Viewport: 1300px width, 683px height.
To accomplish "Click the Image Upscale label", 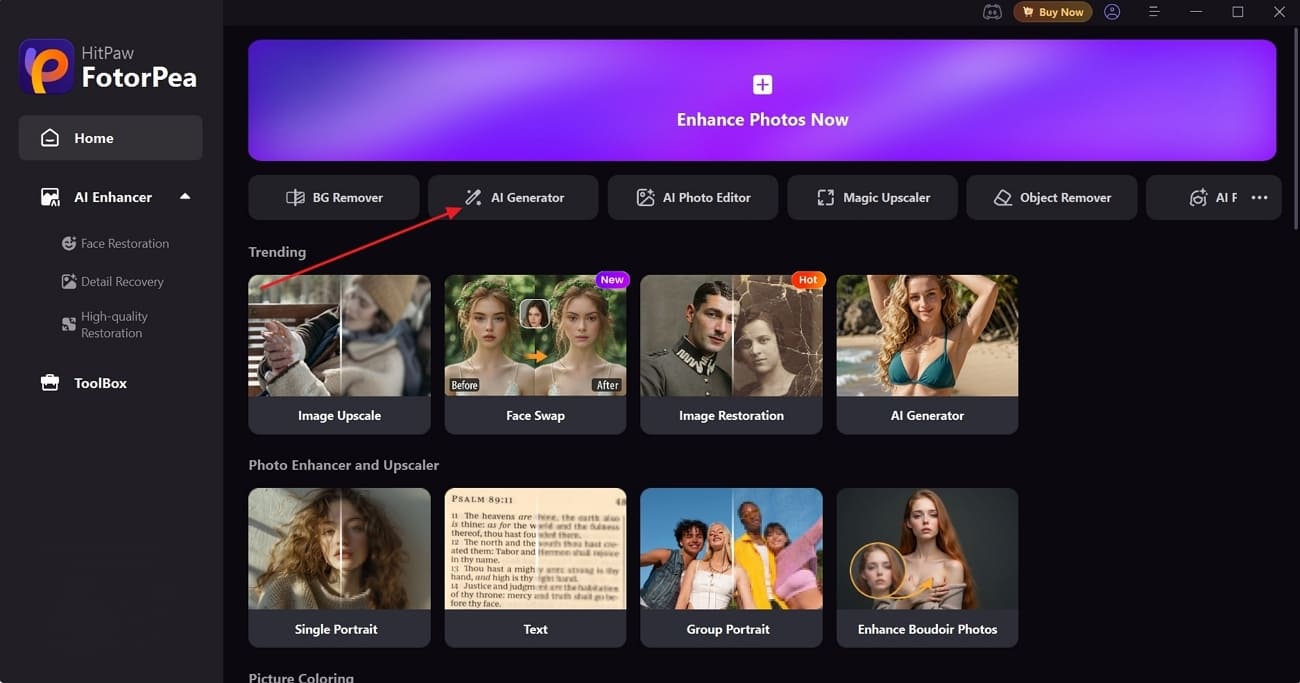I will pyautogui.click(x=340, y=415).
